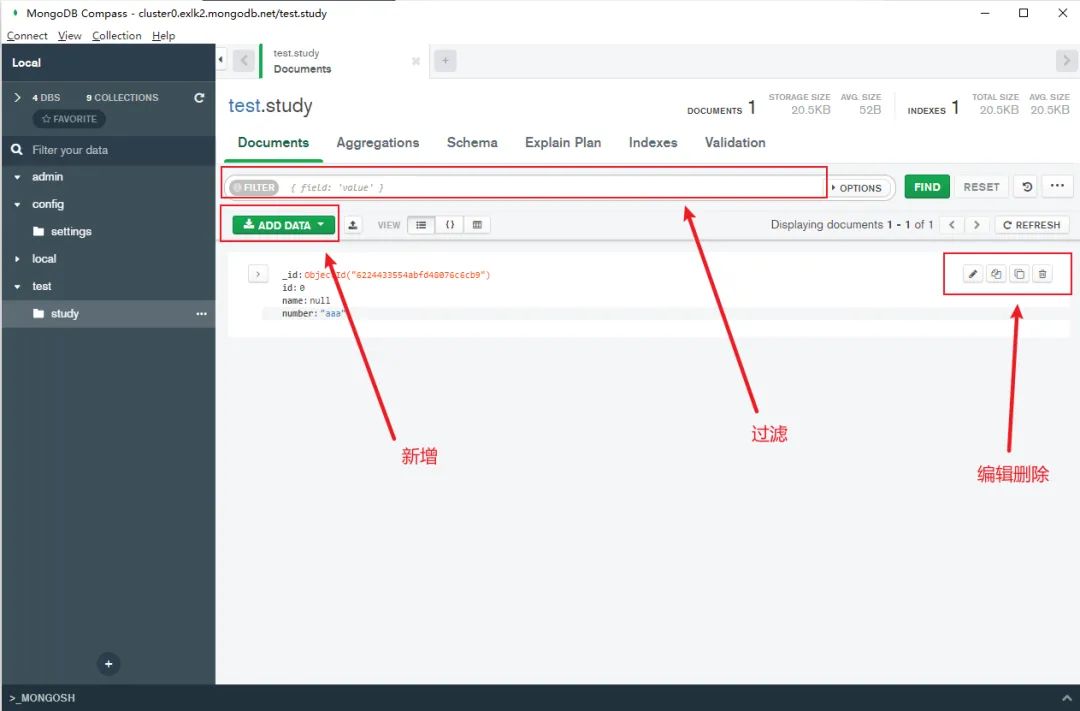Screen dimensions: 1080x711
Task: Expand the connection info chevron
Action: 18,98
